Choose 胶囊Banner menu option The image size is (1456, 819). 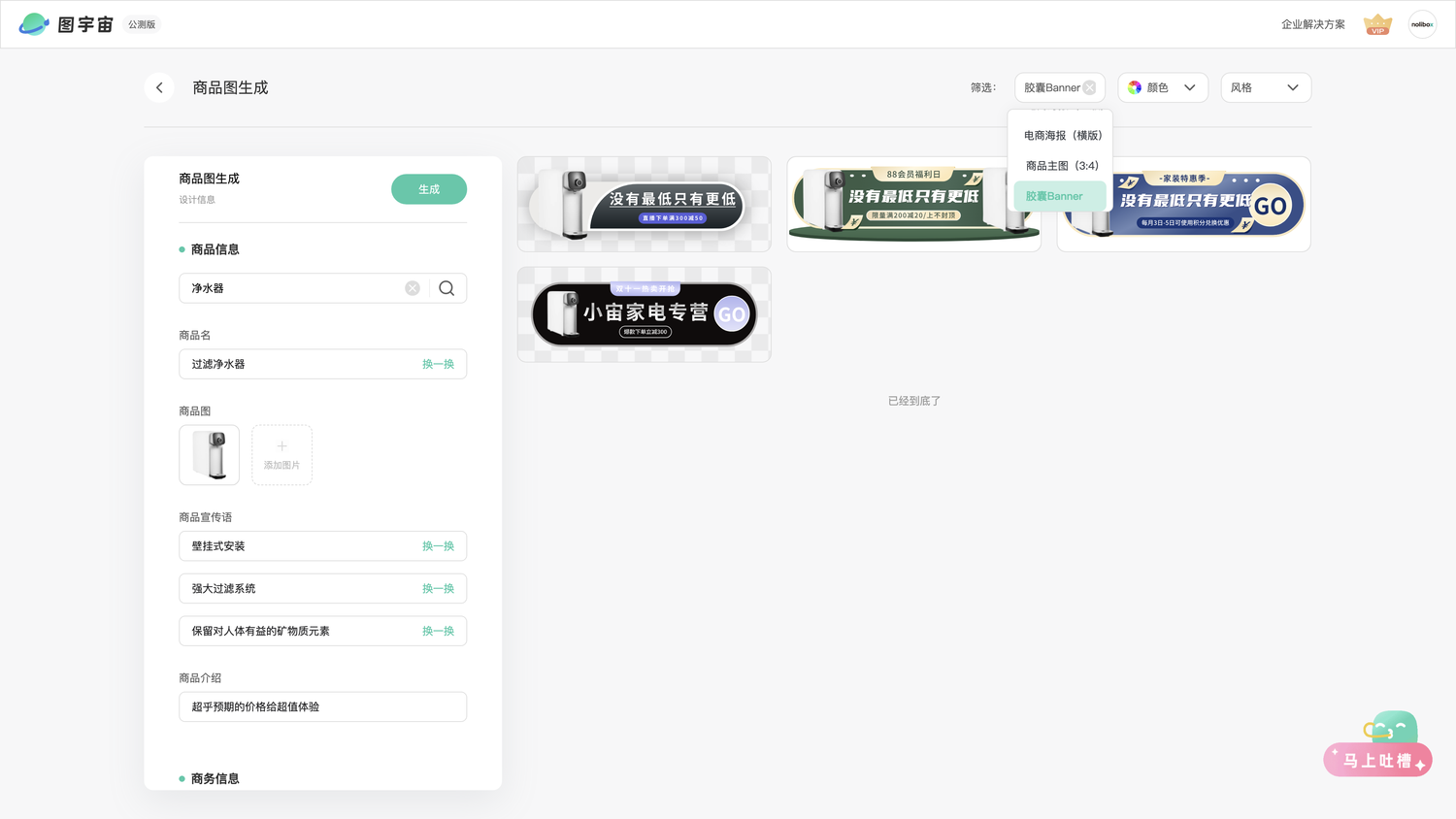coord(1060,196)
